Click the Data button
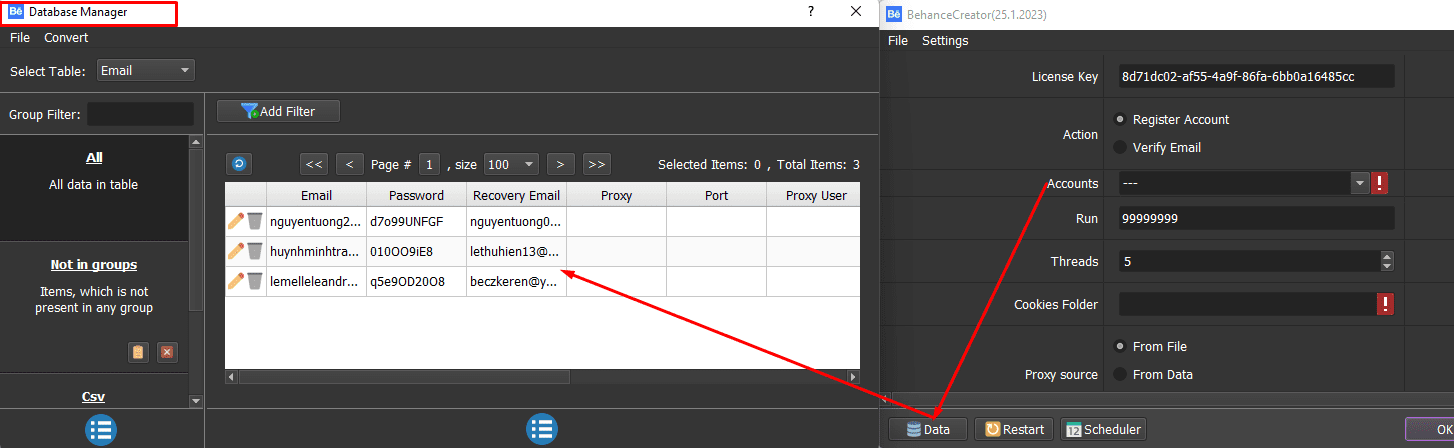Screen dimensions: 1454x448 click(928, 429)
